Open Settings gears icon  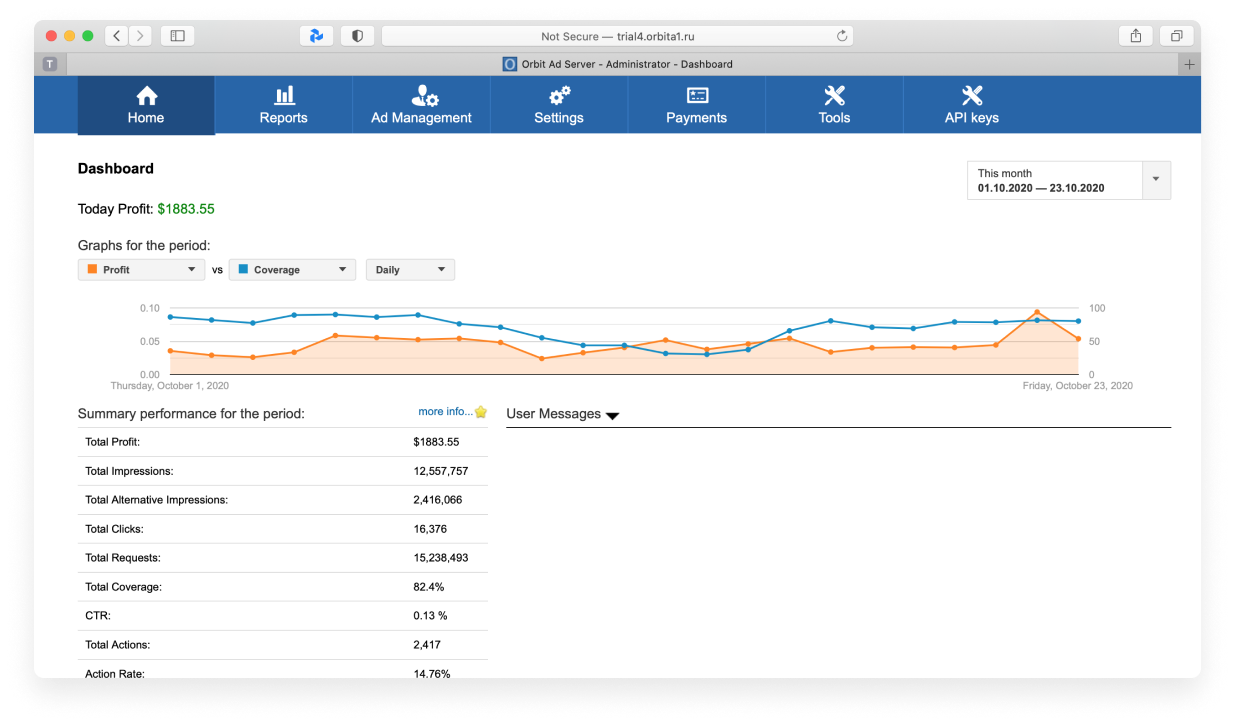point(559,95)
